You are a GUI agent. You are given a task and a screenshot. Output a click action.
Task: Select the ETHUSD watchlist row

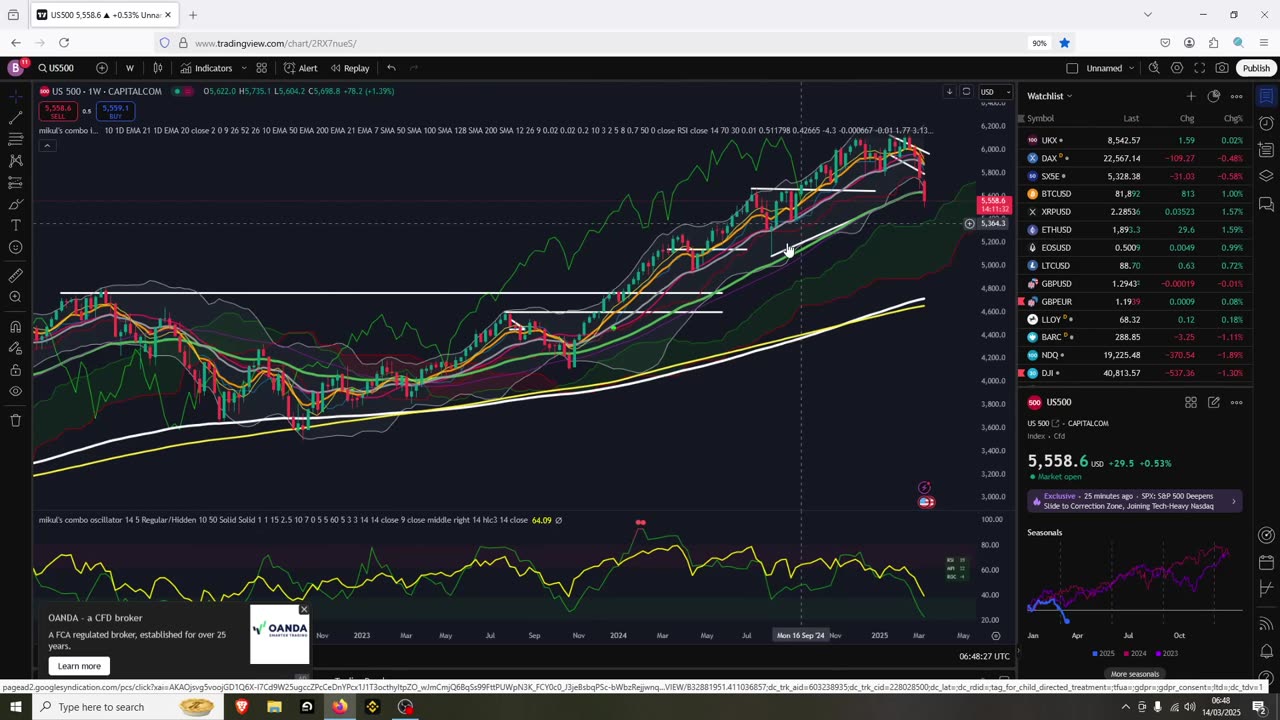click(x=1135, y=230)
